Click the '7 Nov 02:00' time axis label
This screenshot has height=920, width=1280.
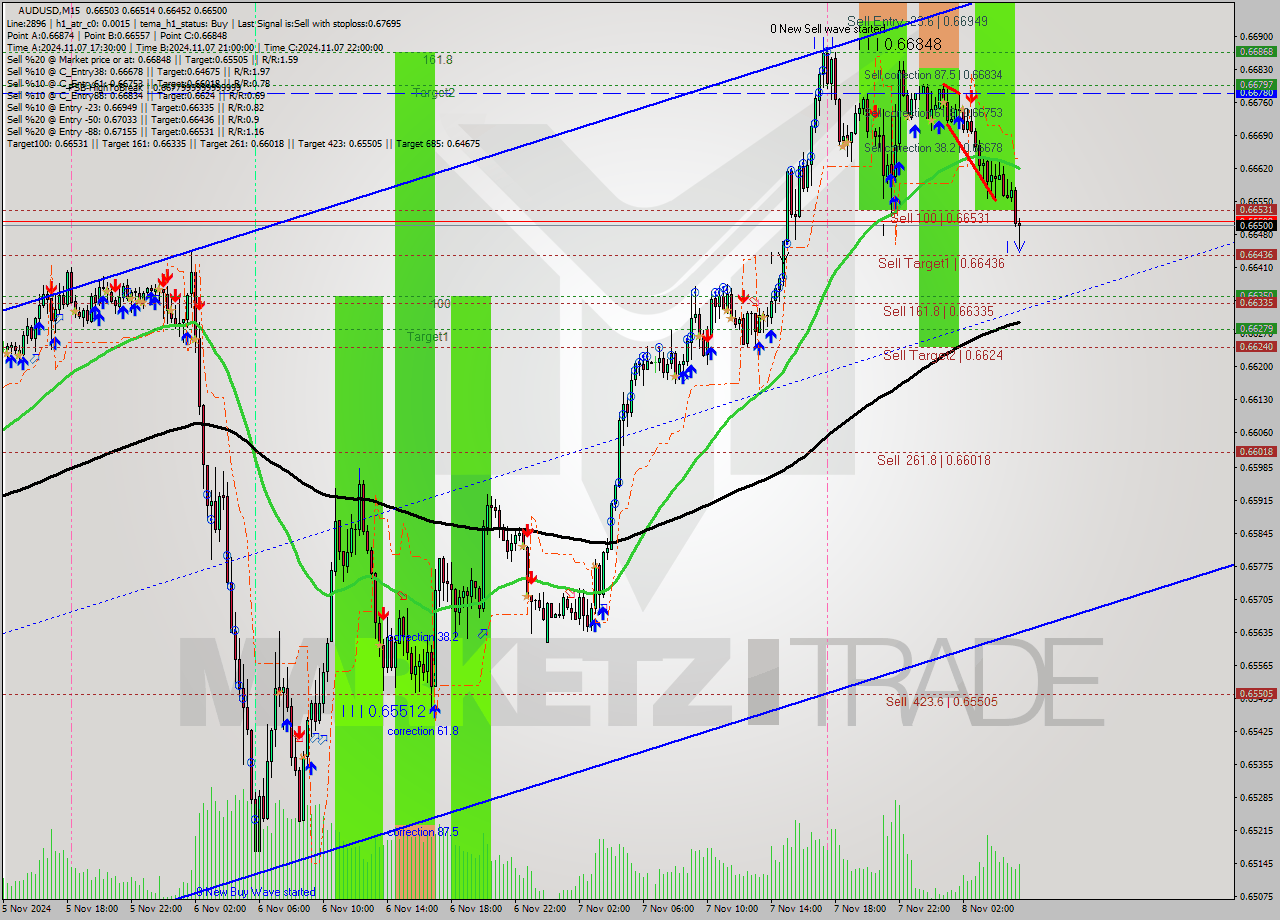[x=605, y=909]
